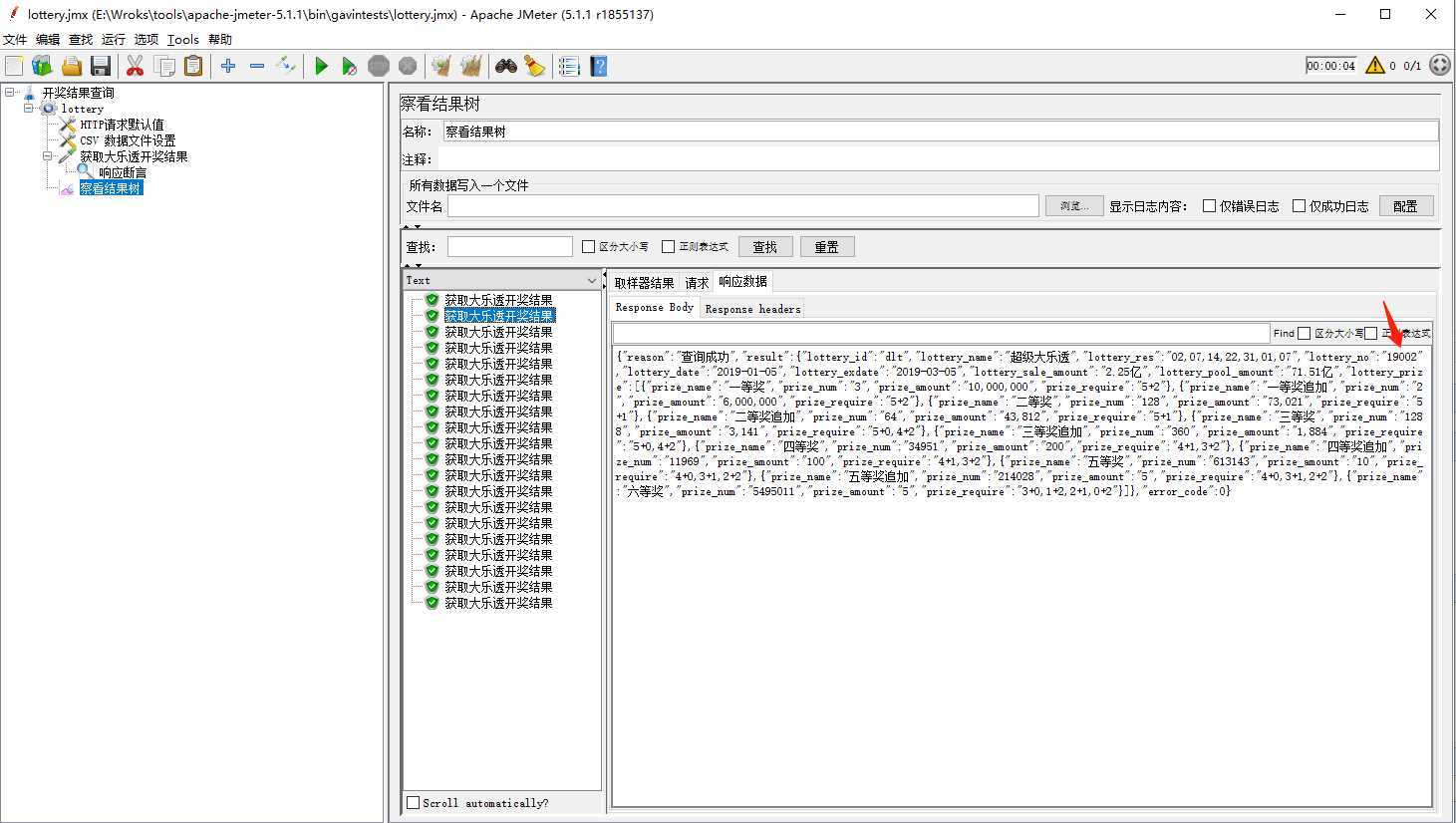This screenshot has width=1456, height=823.
Task: Select CSV 数据文件设置 node
Action: (128, 140)
